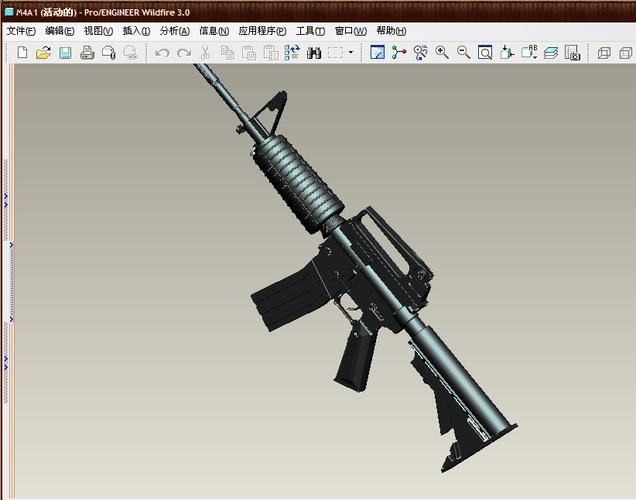Click the Paste icon

[249, 53]
